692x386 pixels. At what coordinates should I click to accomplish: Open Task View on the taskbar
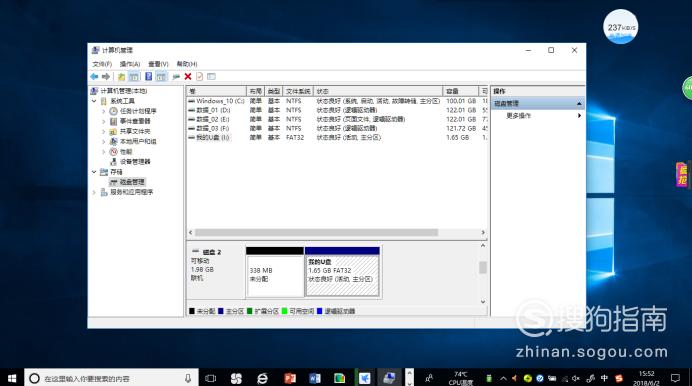coord(211,378)
